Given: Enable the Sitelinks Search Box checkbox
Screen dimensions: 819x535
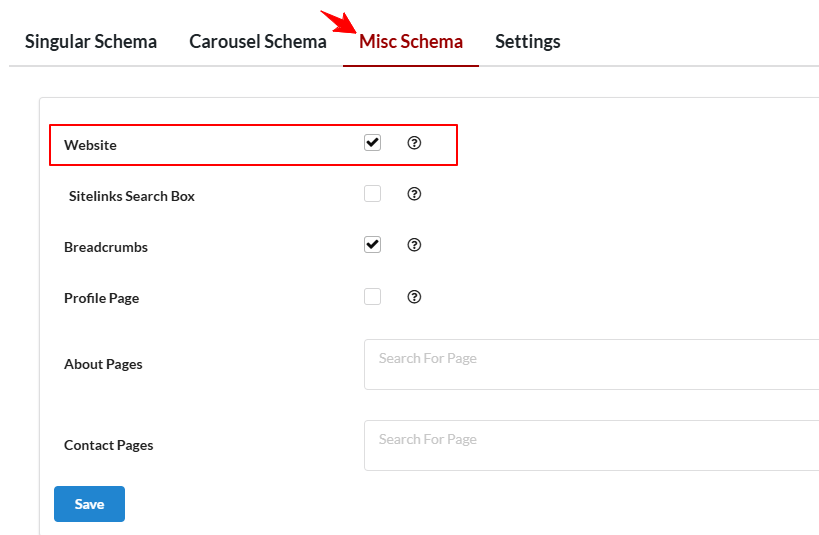Looking at the screenshot, I should click(372, 194).
